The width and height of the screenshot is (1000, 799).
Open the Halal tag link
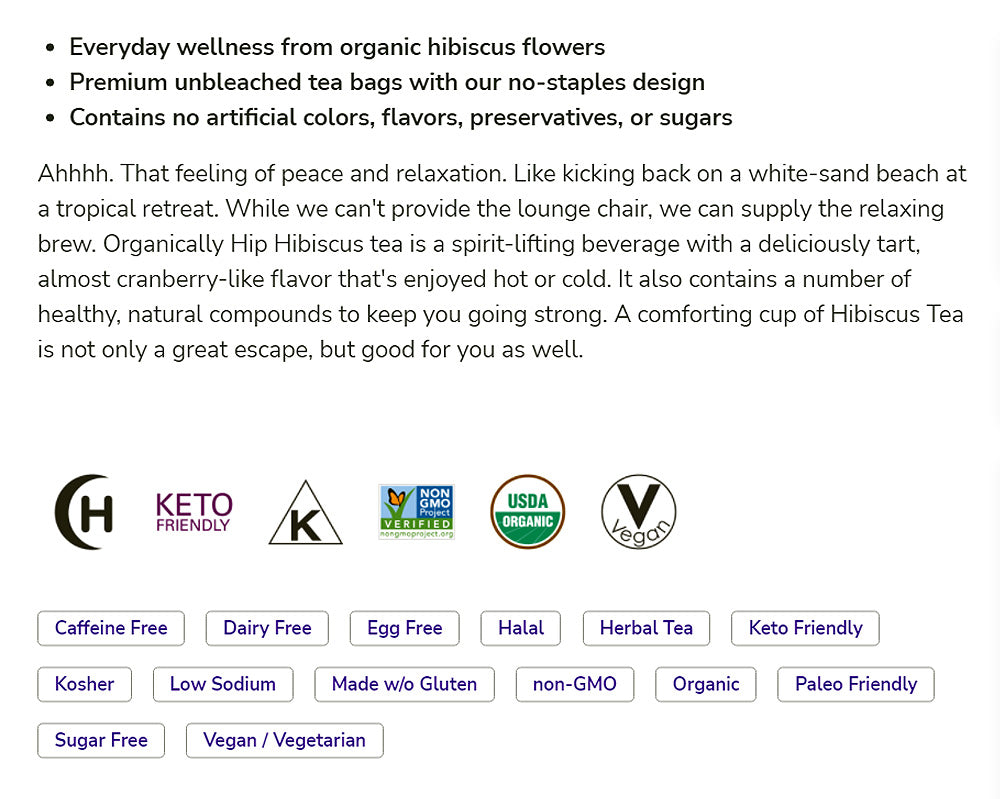click(521, 628)
